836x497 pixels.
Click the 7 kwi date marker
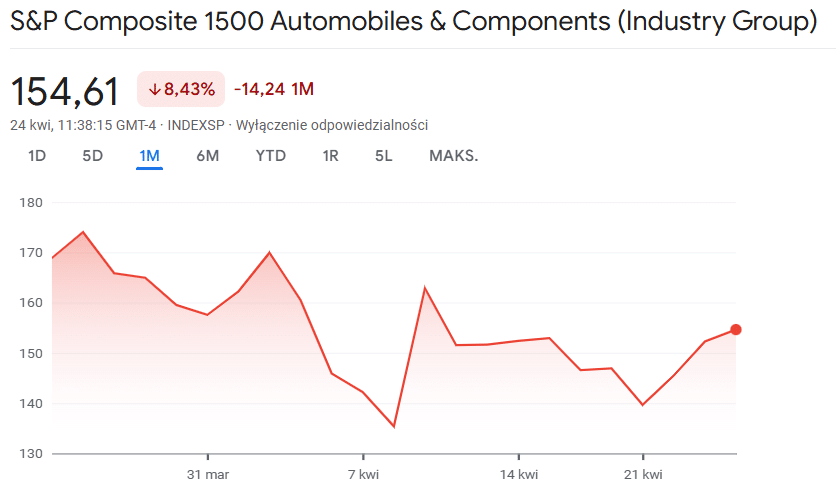click(x=363, y=473)
